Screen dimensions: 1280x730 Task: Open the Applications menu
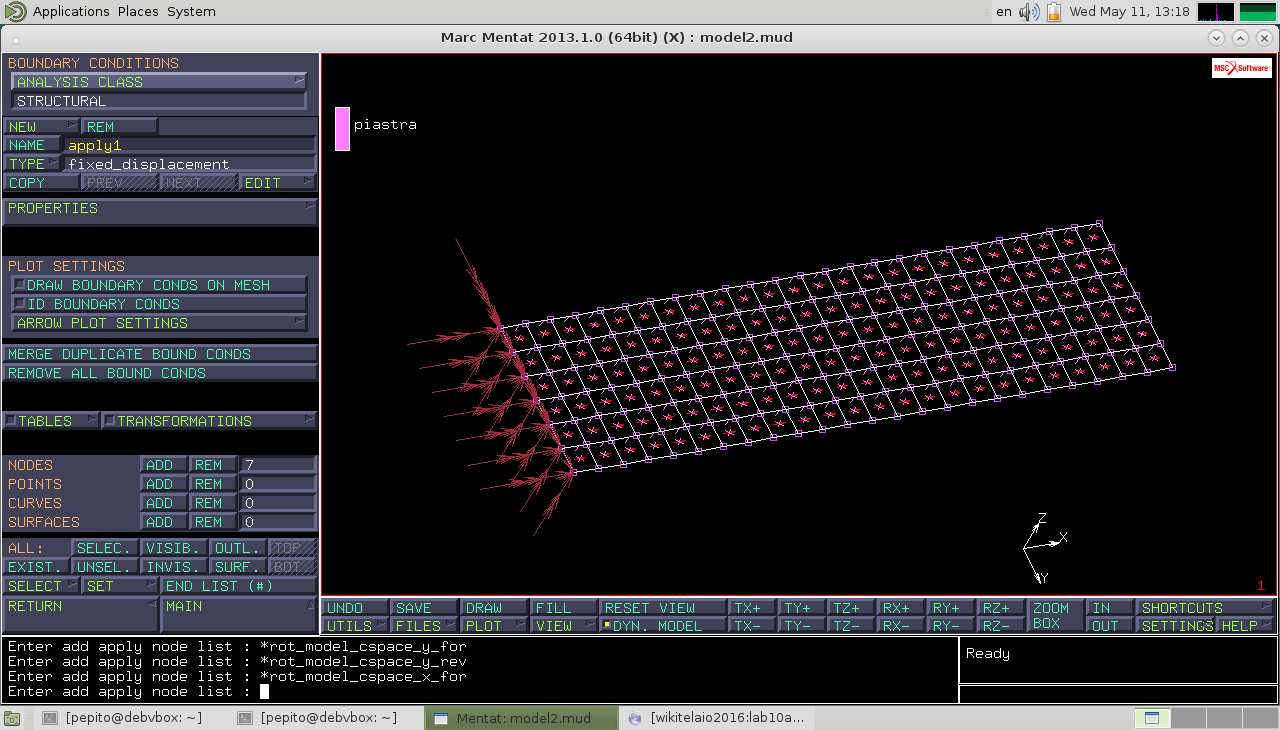70,12
